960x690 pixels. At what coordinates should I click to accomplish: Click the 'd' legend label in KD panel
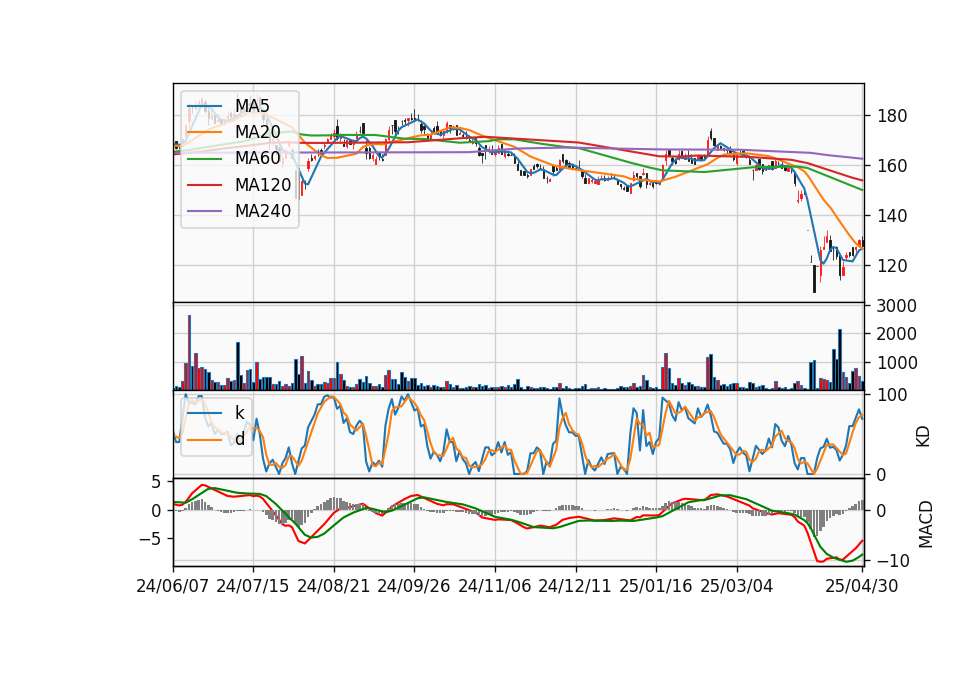(x=240, y=439)
